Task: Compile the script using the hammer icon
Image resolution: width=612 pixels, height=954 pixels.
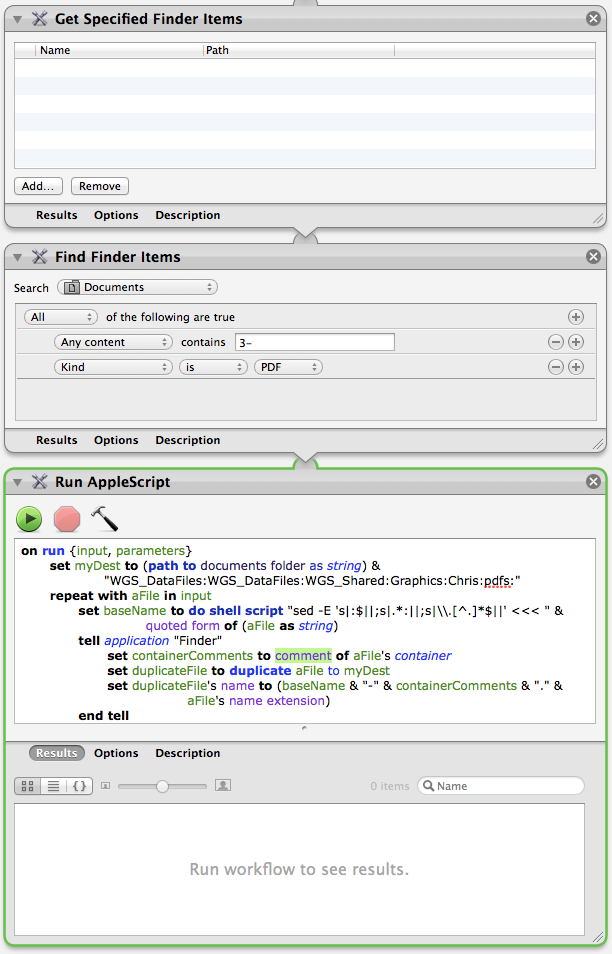Action: pyautogui.click(x=104, y=519)
